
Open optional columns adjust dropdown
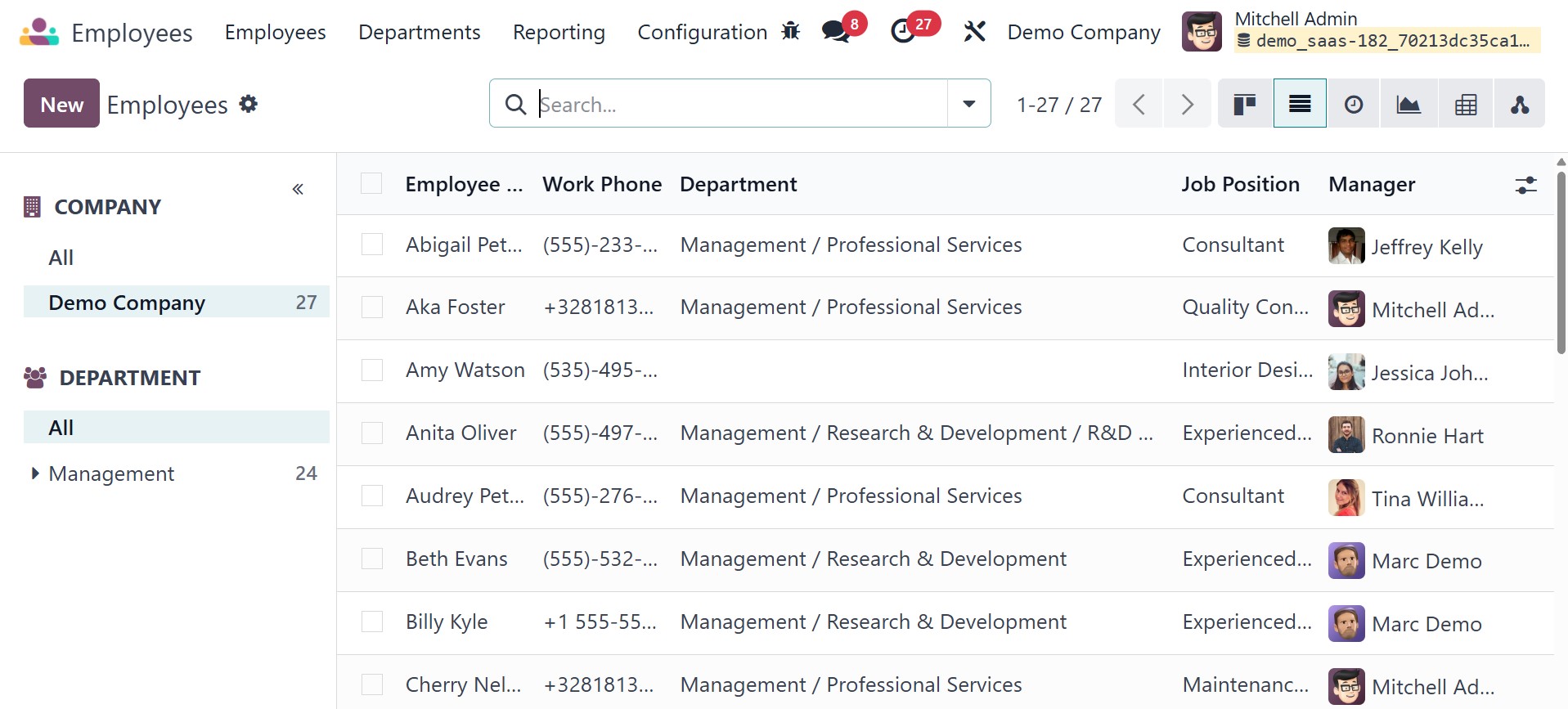tap(1525, 185)
